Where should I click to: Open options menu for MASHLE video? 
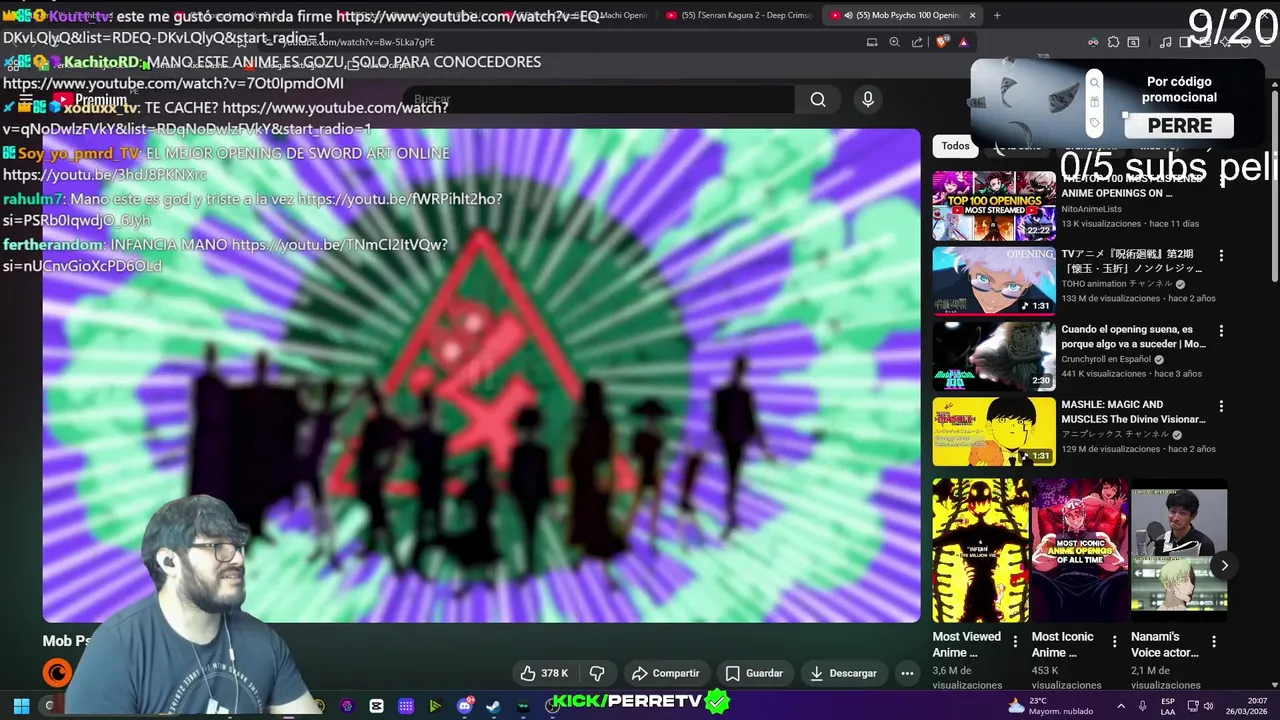tap(1220, 407)
